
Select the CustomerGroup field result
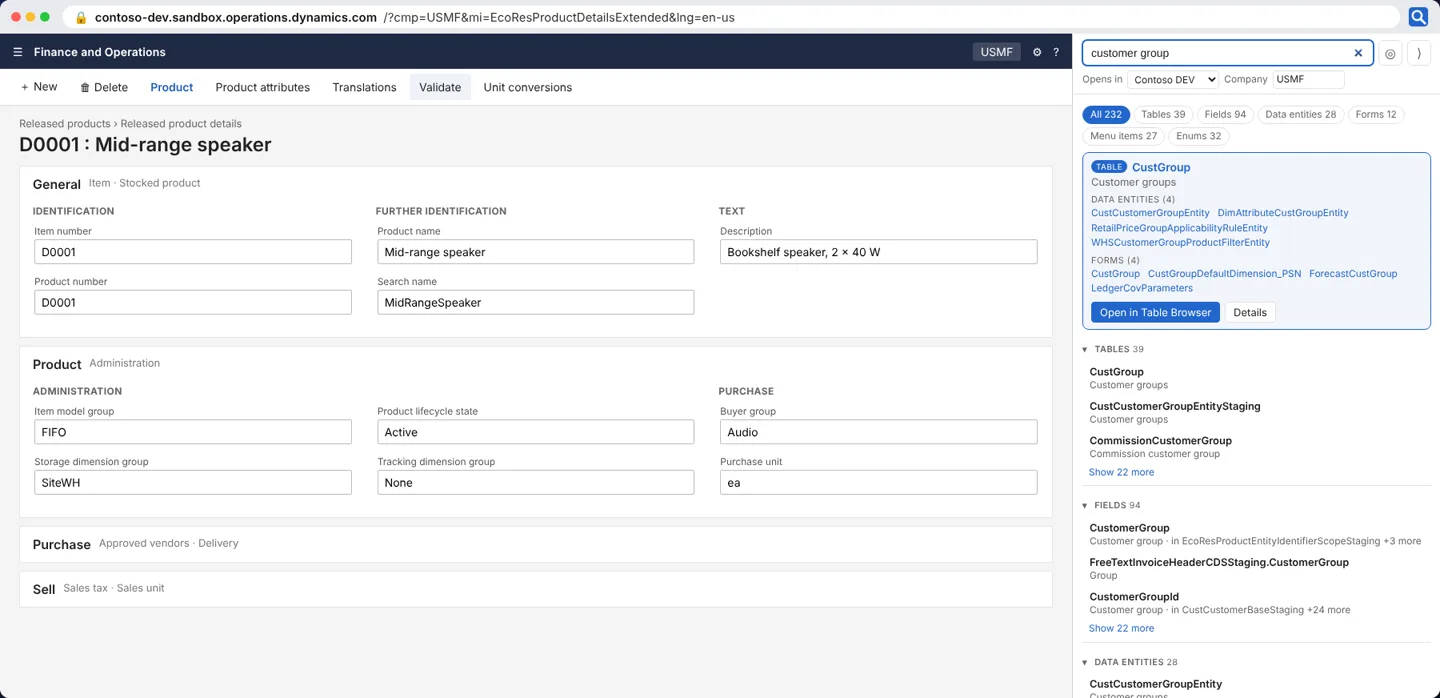pyautogui.click(x=1255, y=534)
